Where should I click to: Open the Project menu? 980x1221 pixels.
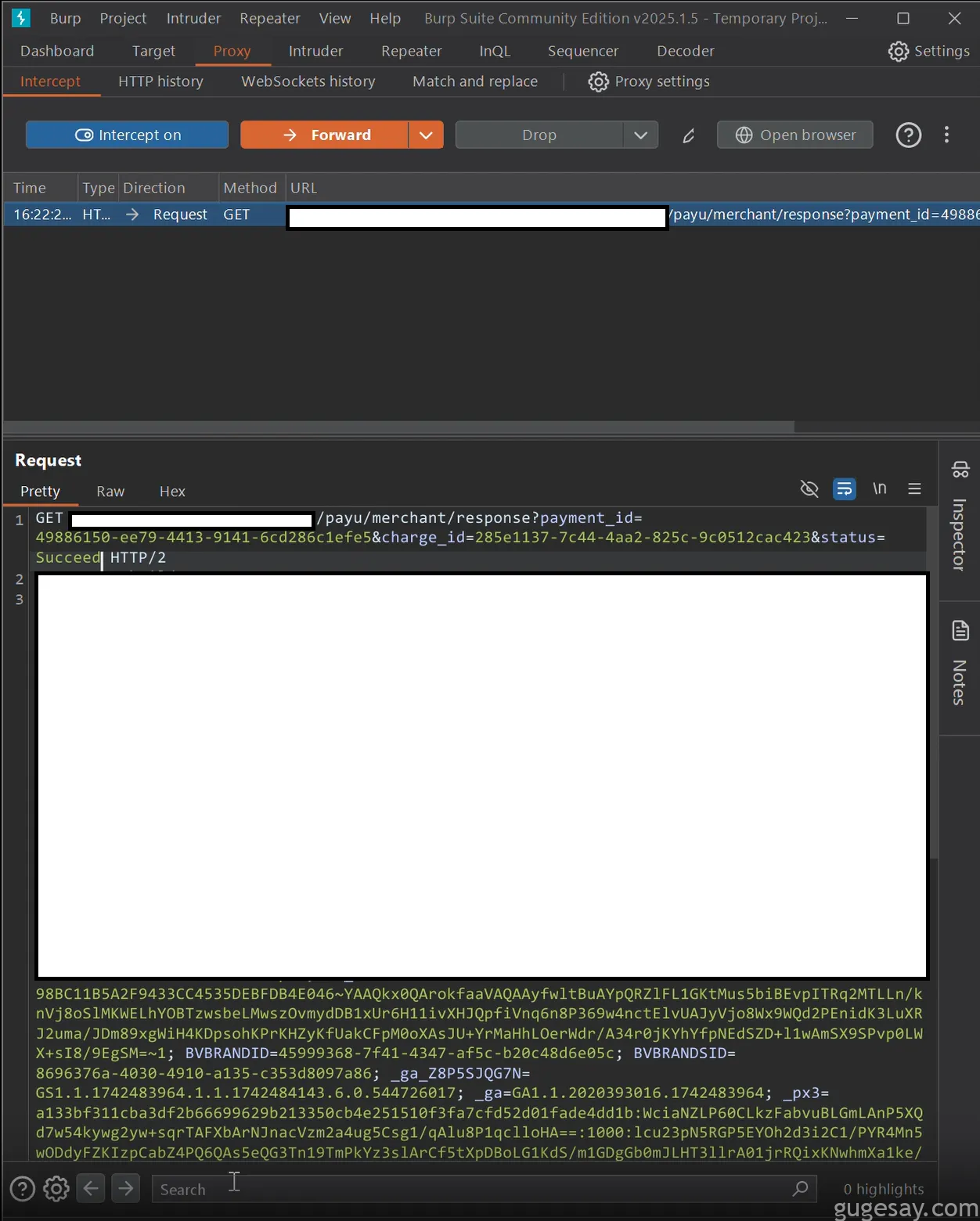[123, 18]
